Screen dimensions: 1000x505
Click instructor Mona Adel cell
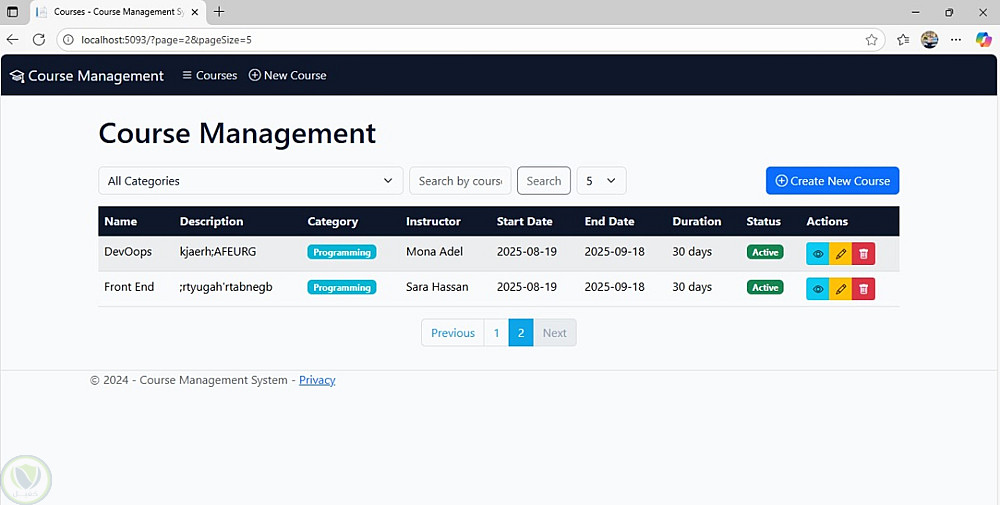pyautogui.click(x=434, y=251)
